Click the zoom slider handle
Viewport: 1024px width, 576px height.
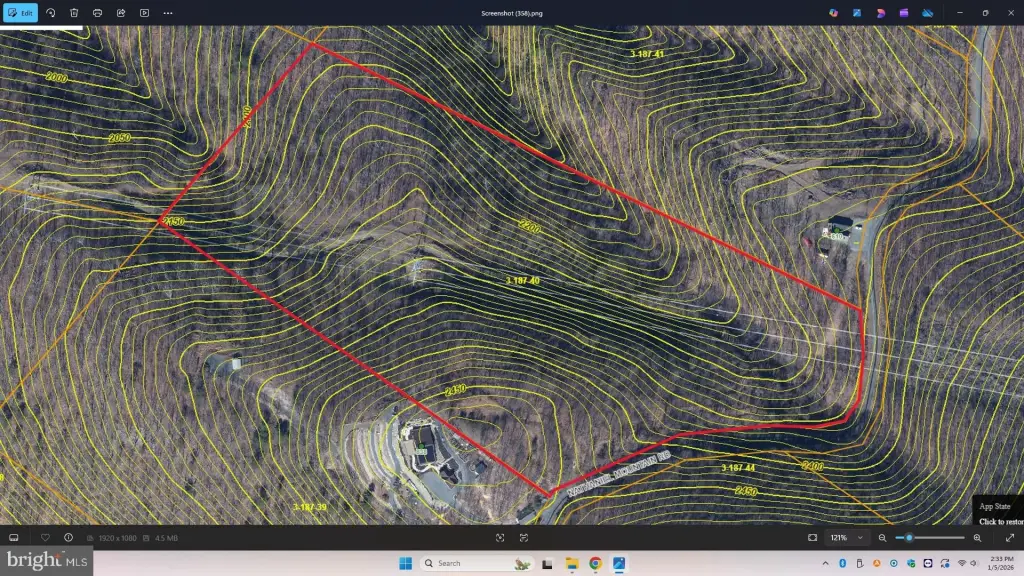coord(908,537)
